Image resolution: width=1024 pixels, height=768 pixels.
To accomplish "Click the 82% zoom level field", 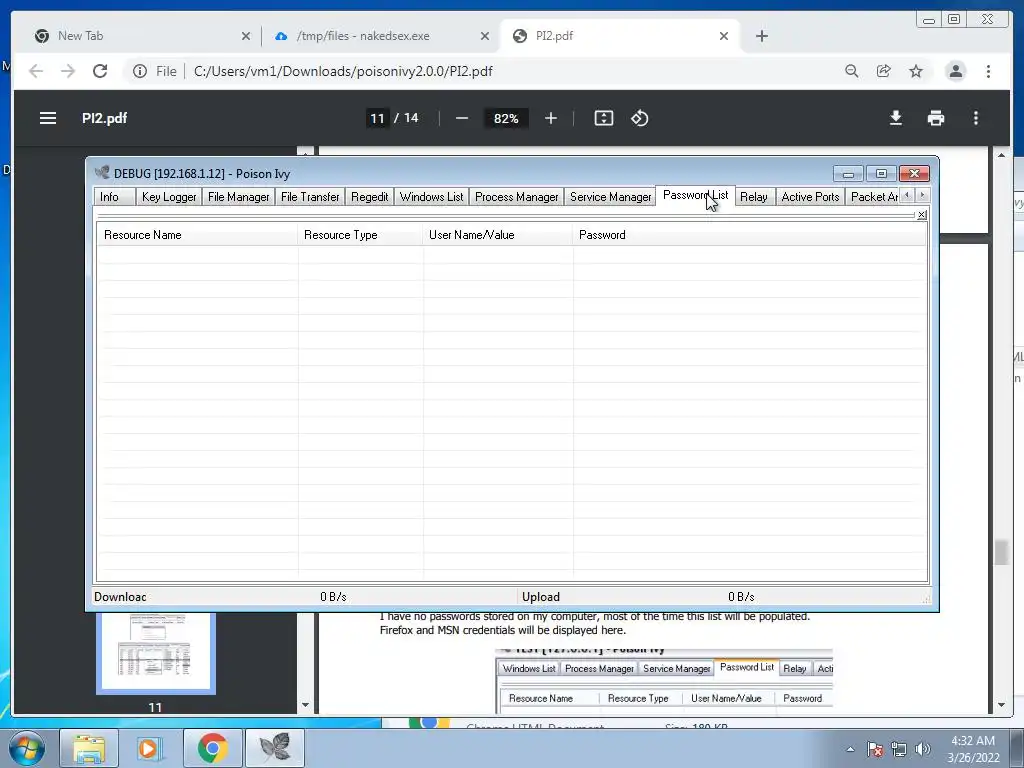I will click(x=505, y=118).
